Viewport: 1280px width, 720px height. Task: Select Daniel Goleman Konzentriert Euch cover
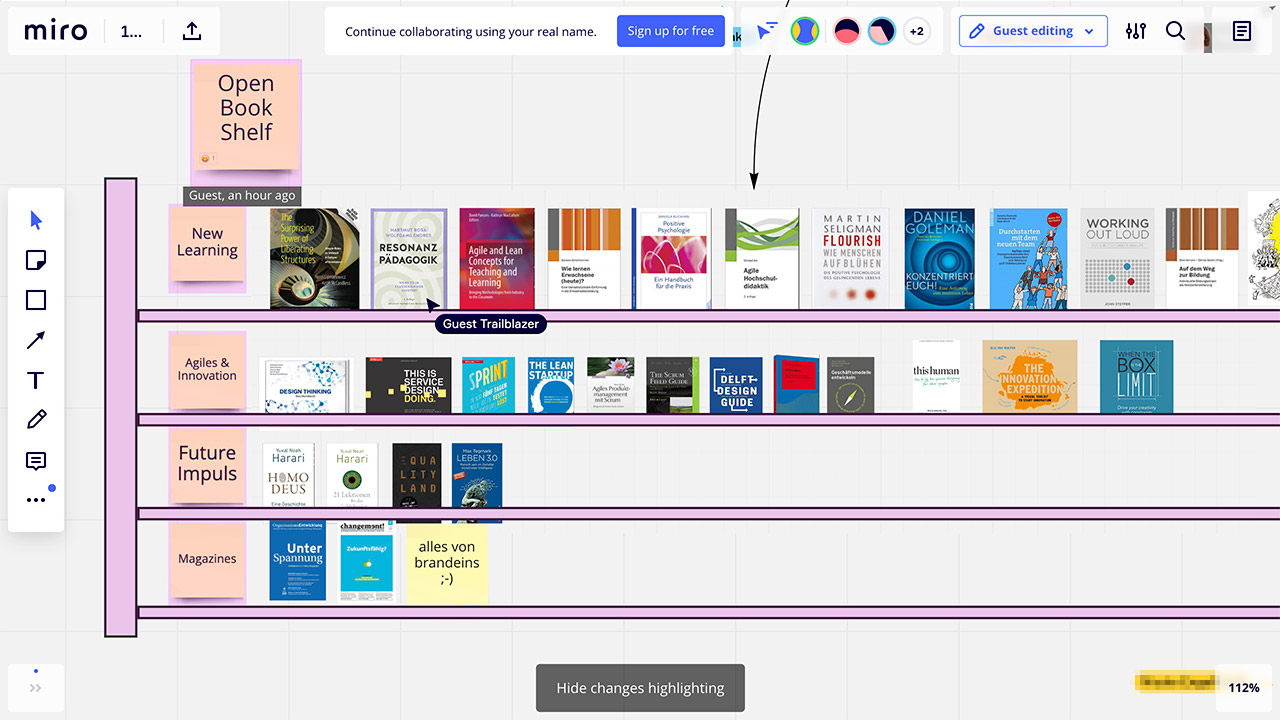[x=939, y=259]
